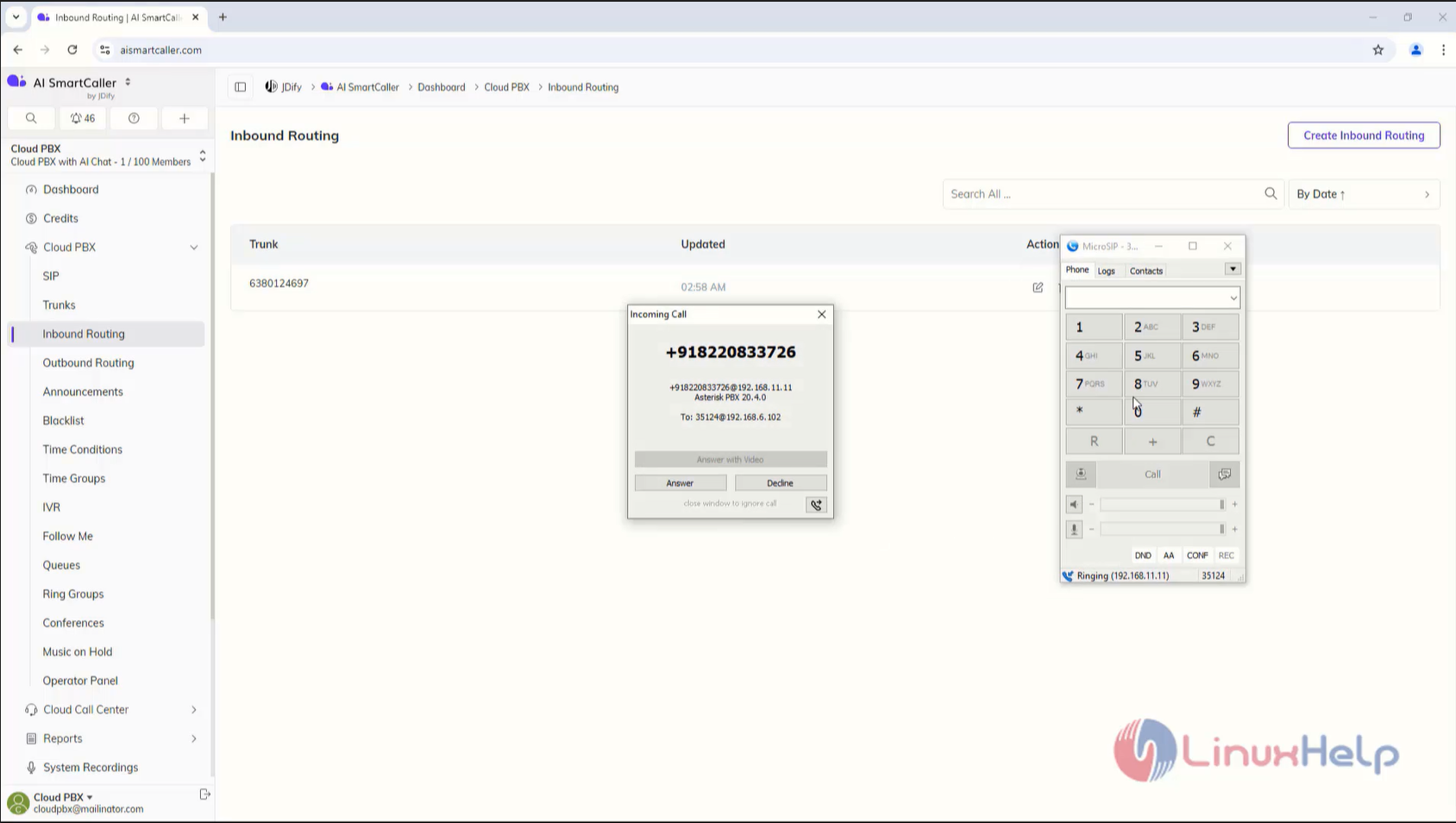Screen dimensions: 1456x823
Task: Expand the Reports section
Action: [x=193, y=738]
